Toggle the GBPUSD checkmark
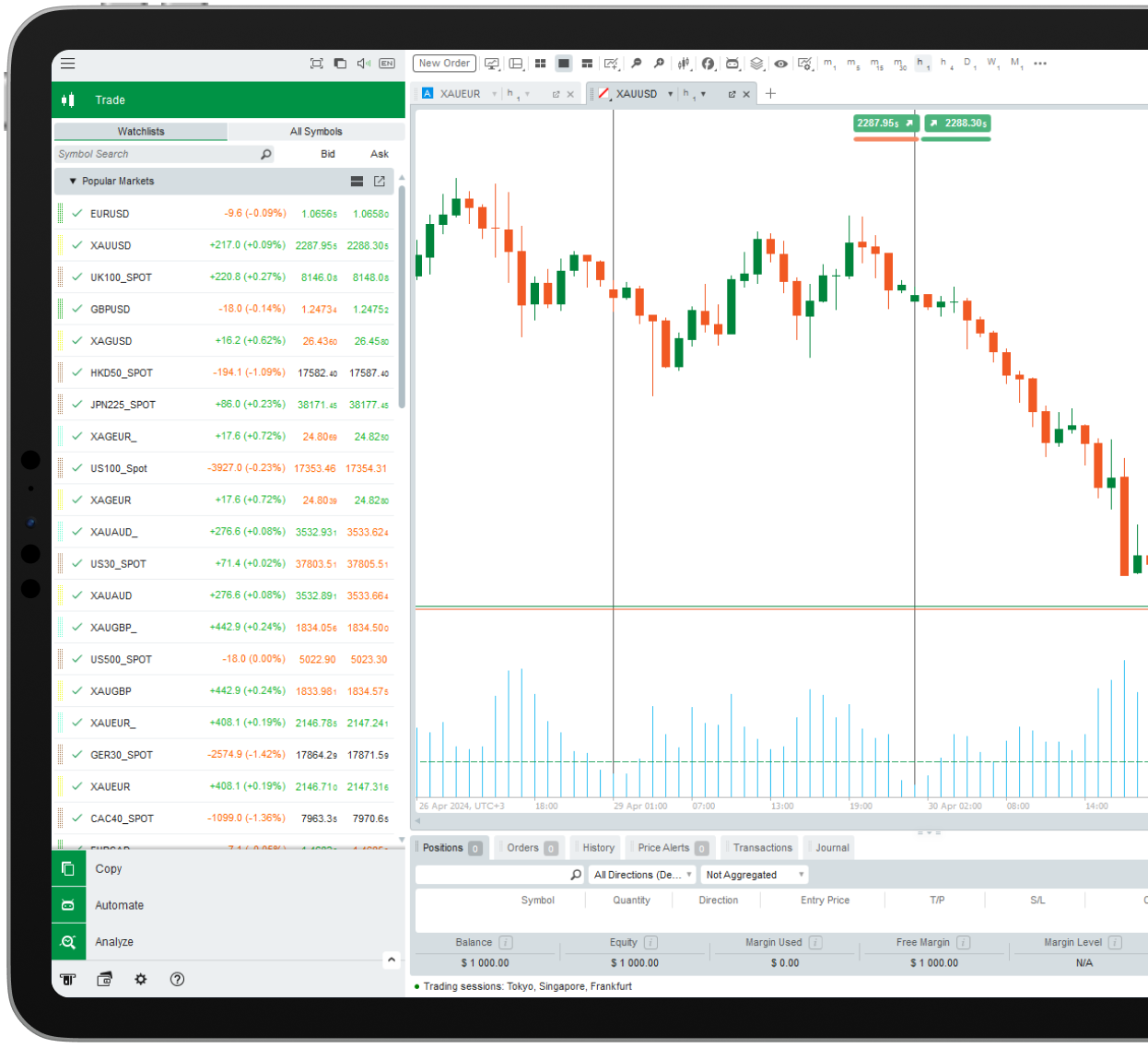Screen dimensions: 1148x1048 [77, 309]
